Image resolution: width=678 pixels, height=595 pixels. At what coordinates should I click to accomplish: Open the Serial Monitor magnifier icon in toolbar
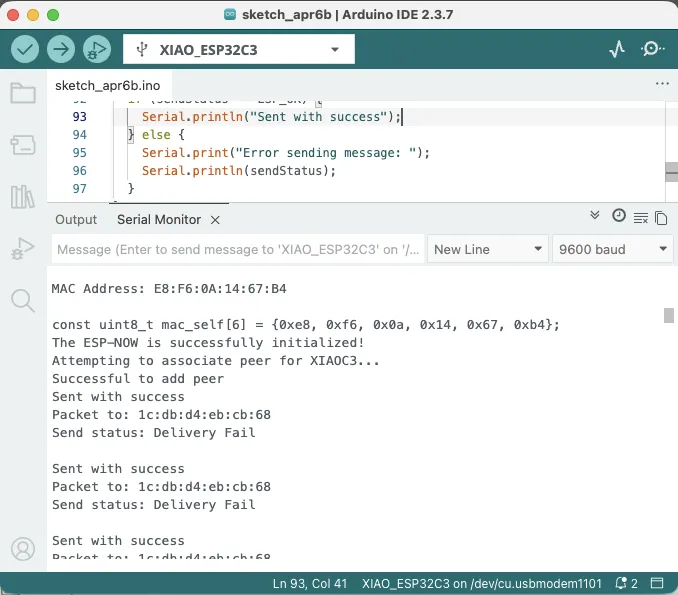pos(652,49)
